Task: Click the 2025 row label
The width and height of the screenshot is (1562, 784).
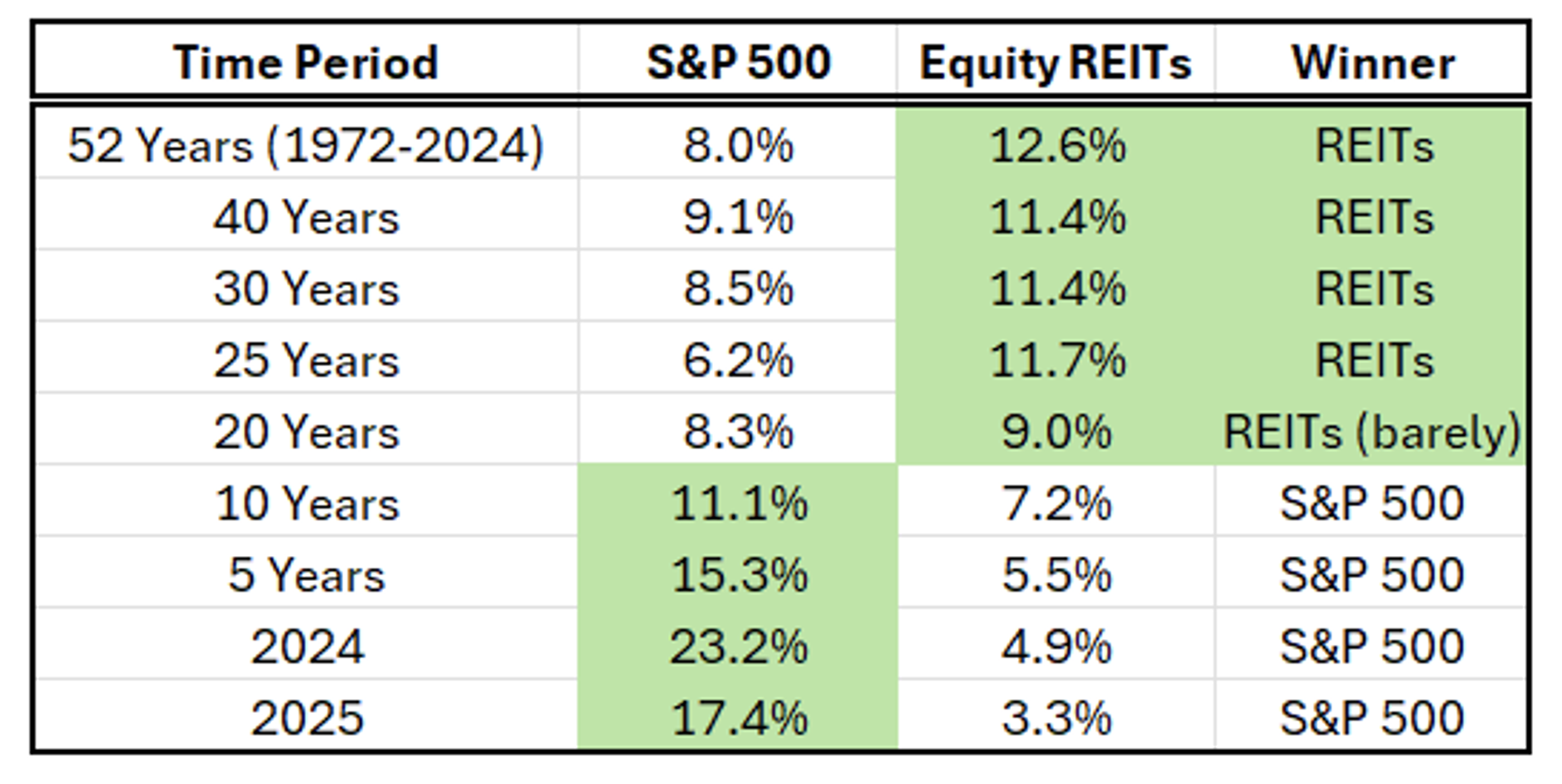Action: pos(306,718)
